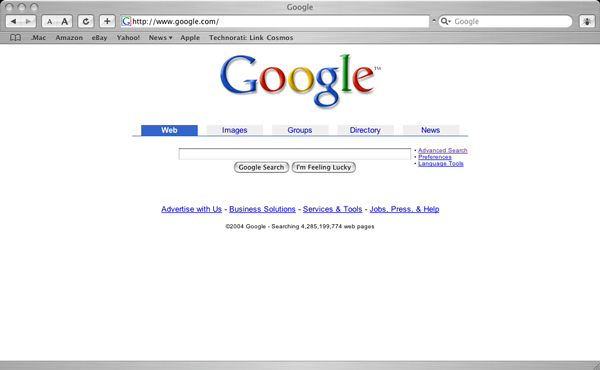Viewport: 600px width, 370px height.
Task: Open the Apple bookmark
Action: pyautogui.click(x=190, y=37)
